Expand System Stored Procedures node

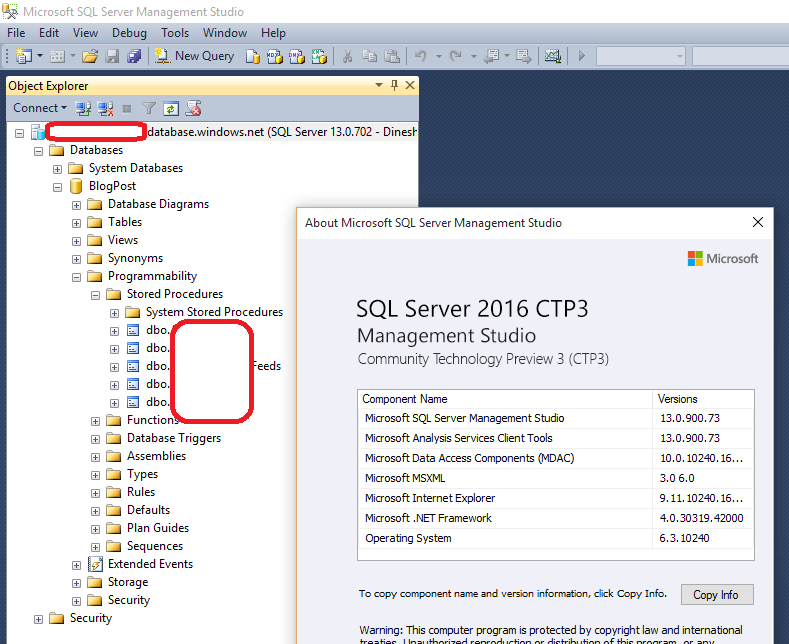click(114, 313)
